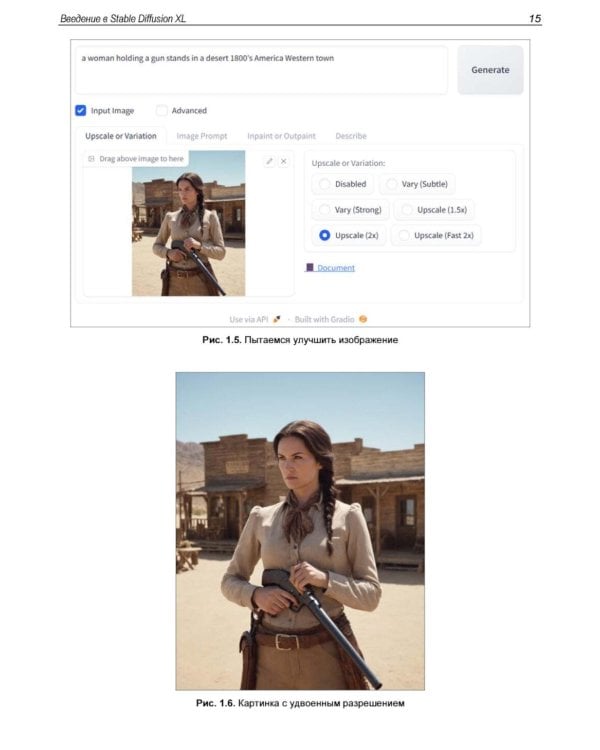Select the Upscale (2x) radio option
The width and height of the screenshot is (600, 750).
[x=349, y=235]
